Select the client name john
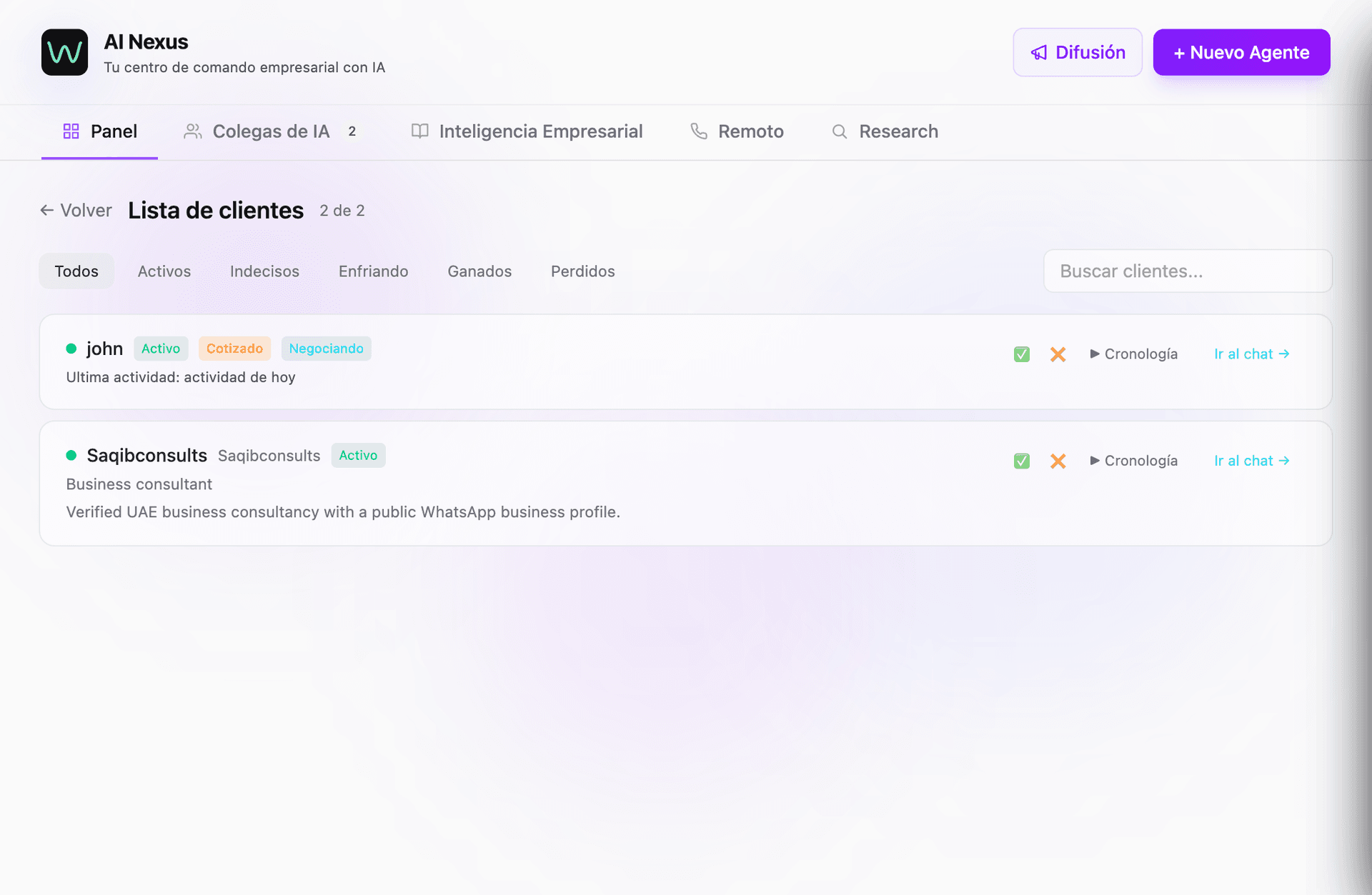Screen dimensions: 1372x895 105,349
